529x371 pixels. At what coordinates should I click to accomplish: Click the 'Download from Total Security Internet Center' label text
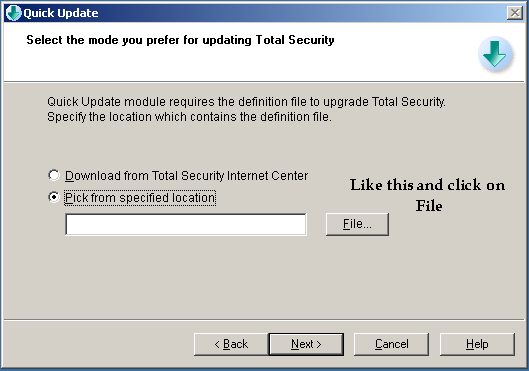187,176
